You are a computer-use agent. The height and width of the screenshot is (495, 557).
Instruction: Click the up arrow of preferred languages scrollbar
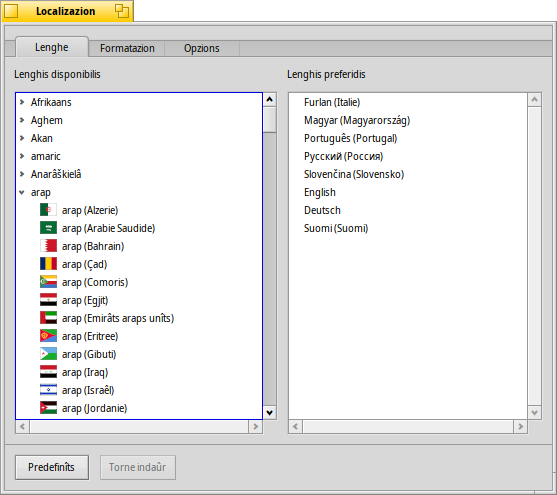click(534, 99)
